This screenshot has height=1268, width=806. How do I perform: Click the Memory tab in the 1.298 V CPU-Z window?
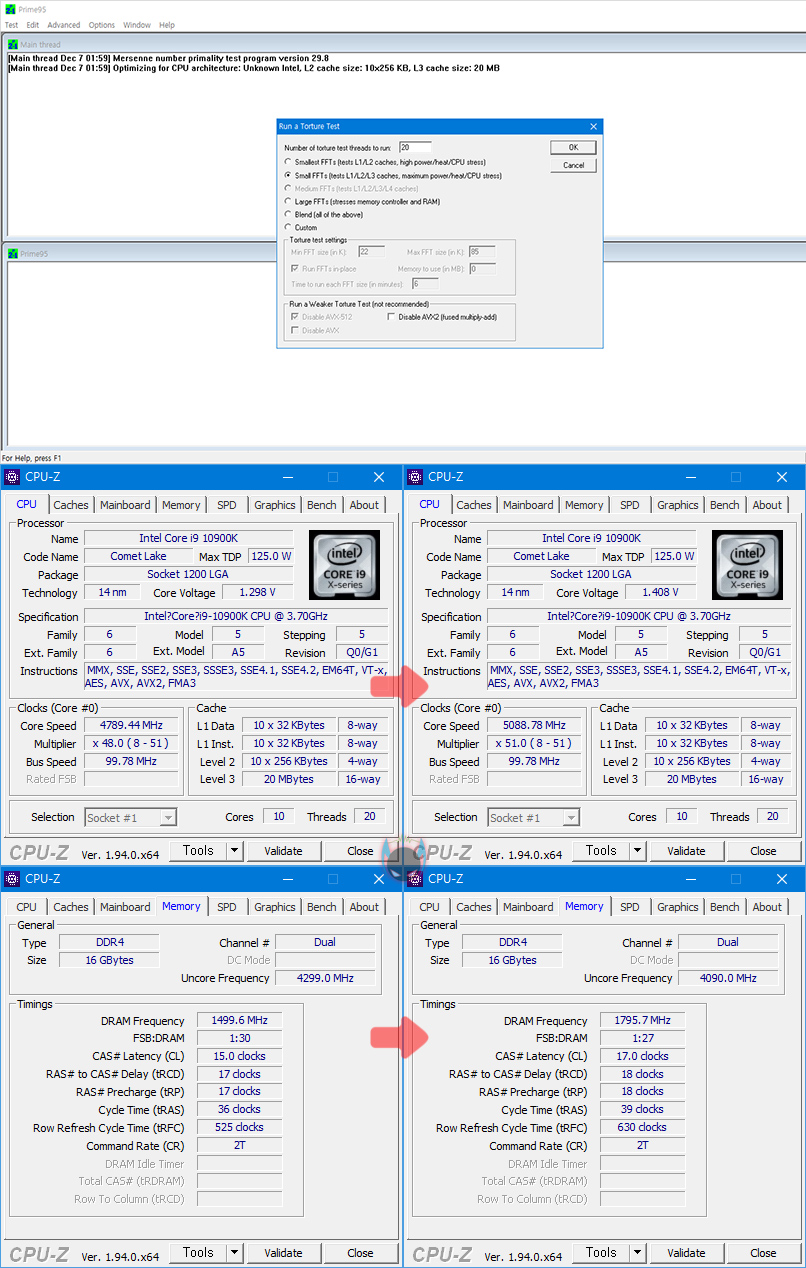coord(181,505)
